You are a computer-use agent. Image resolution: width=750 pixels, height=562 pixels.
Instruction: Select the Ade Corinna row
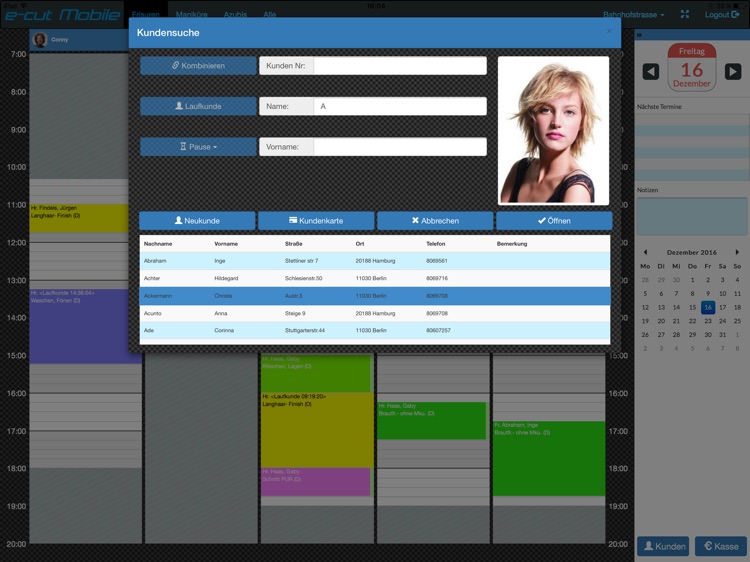click(x=375, y=330)
